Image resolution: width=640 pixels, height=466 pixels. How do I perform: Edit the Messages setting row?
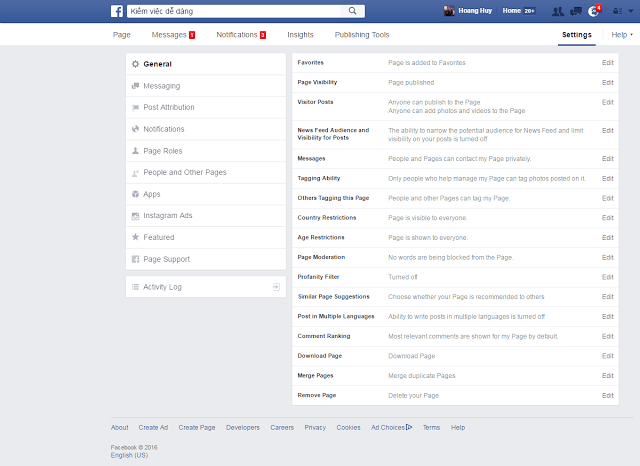click(x=607, y=158)
